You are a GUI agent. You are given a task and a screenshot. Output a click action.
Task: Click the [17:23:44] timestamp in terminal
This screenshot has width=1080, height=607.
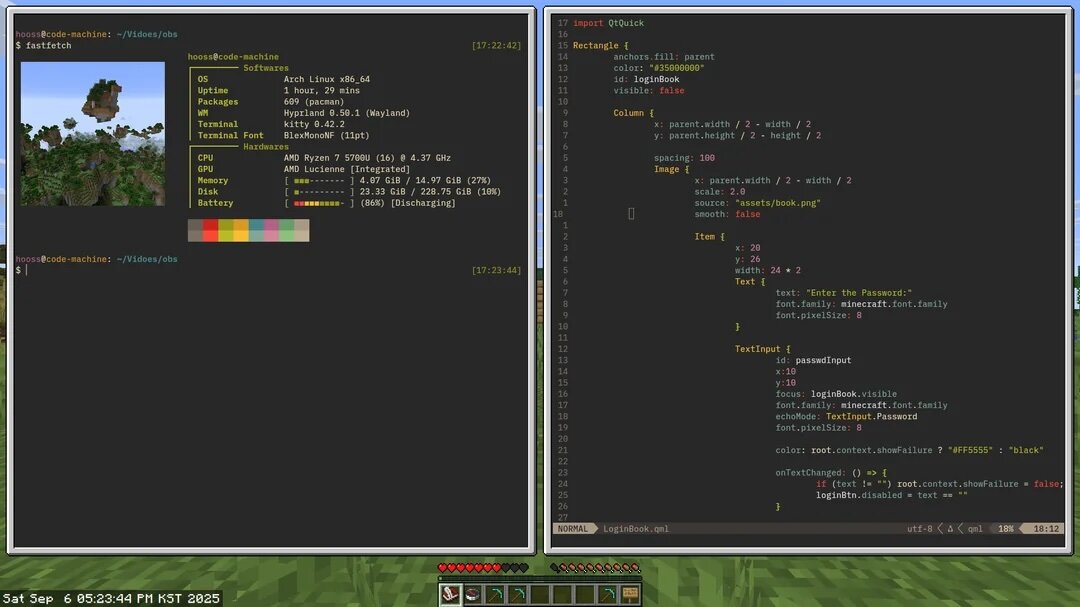[496, 270]
